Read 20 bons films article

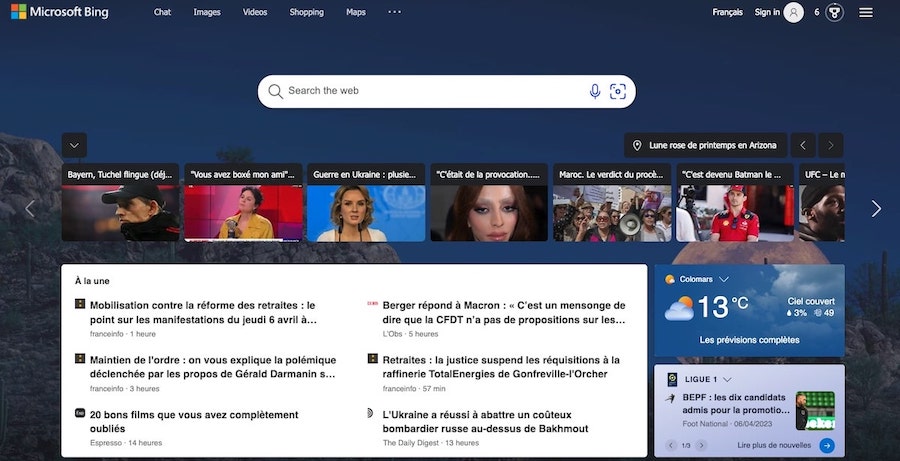[194, 421]
